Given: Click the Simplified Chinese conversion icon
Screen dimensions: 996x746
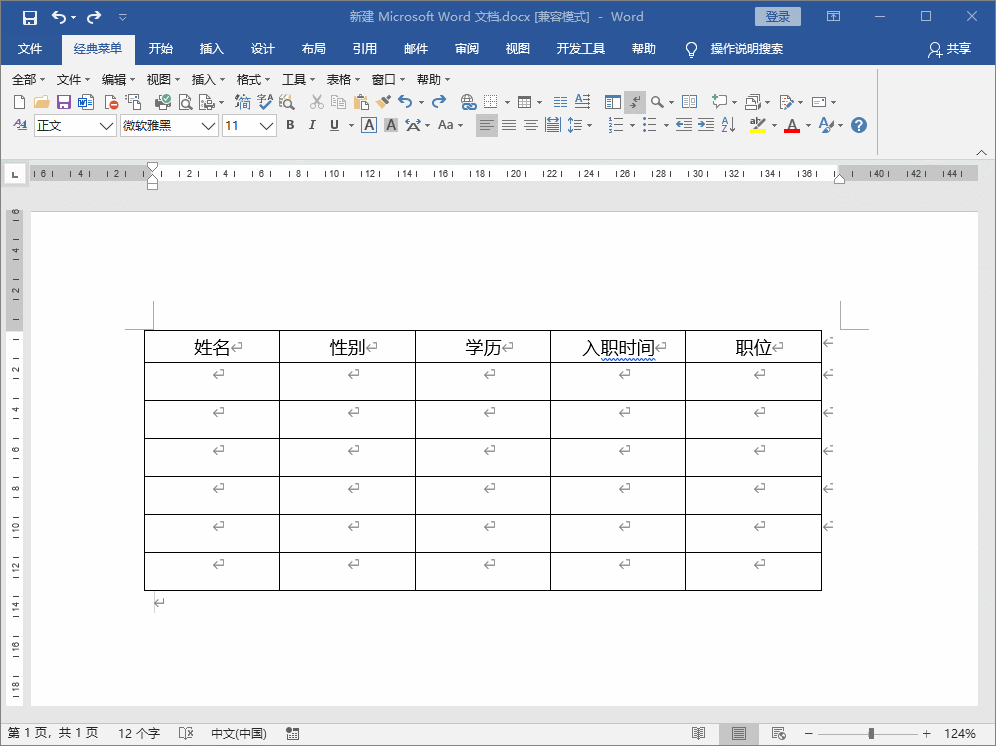Looking at the screenshot, I should [x=243, y=102].
